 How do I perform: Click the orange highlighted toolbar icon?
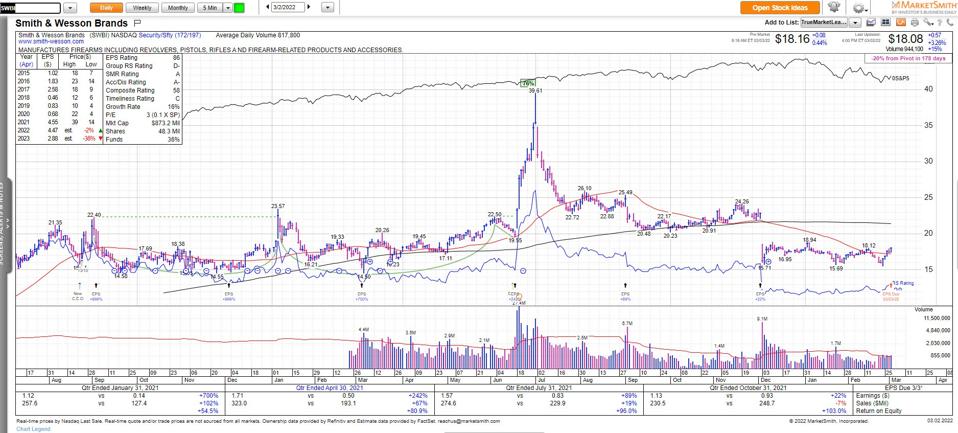[903, 21]
